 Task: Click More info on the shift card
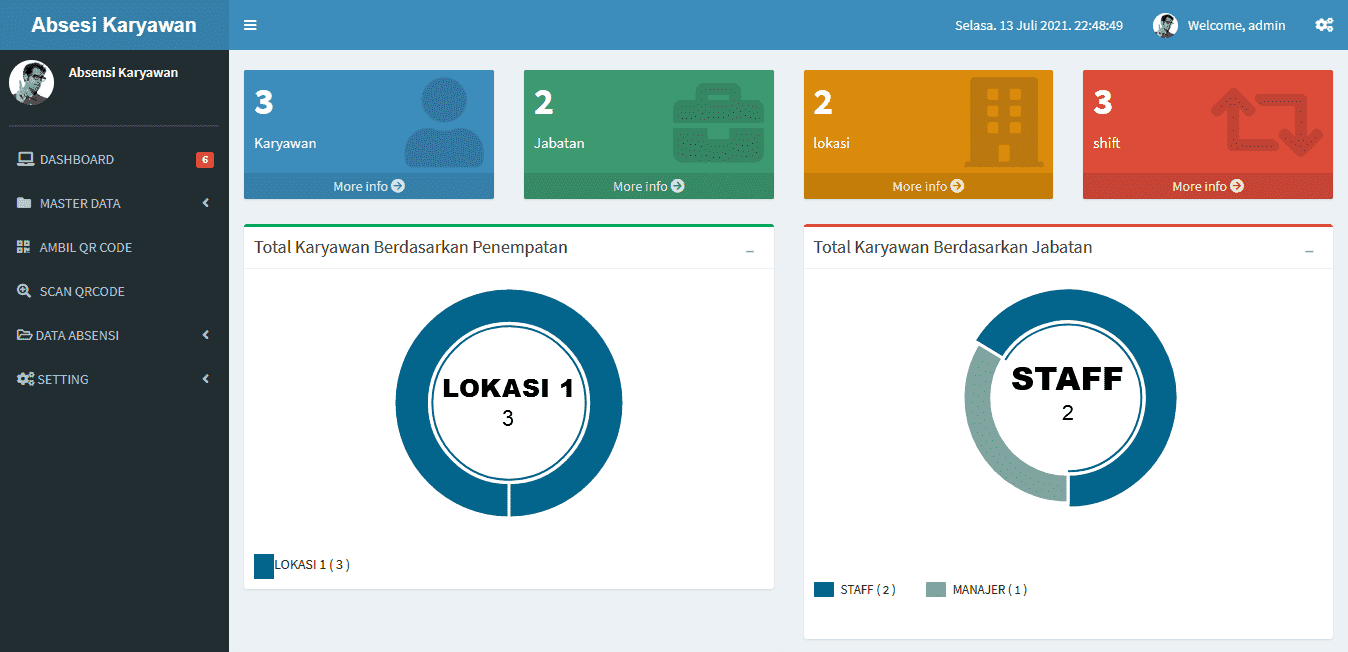(1207, 186)
